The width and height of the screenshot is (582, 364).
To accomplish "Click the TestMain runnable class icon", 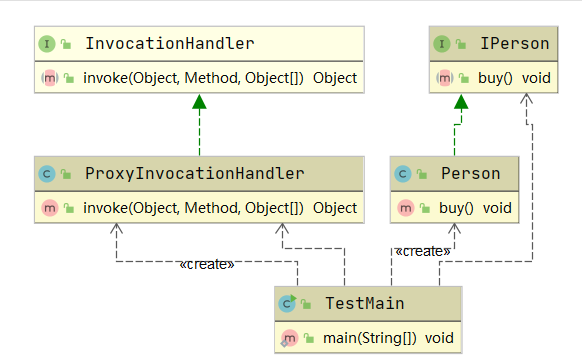I will [x=287, y=304].
